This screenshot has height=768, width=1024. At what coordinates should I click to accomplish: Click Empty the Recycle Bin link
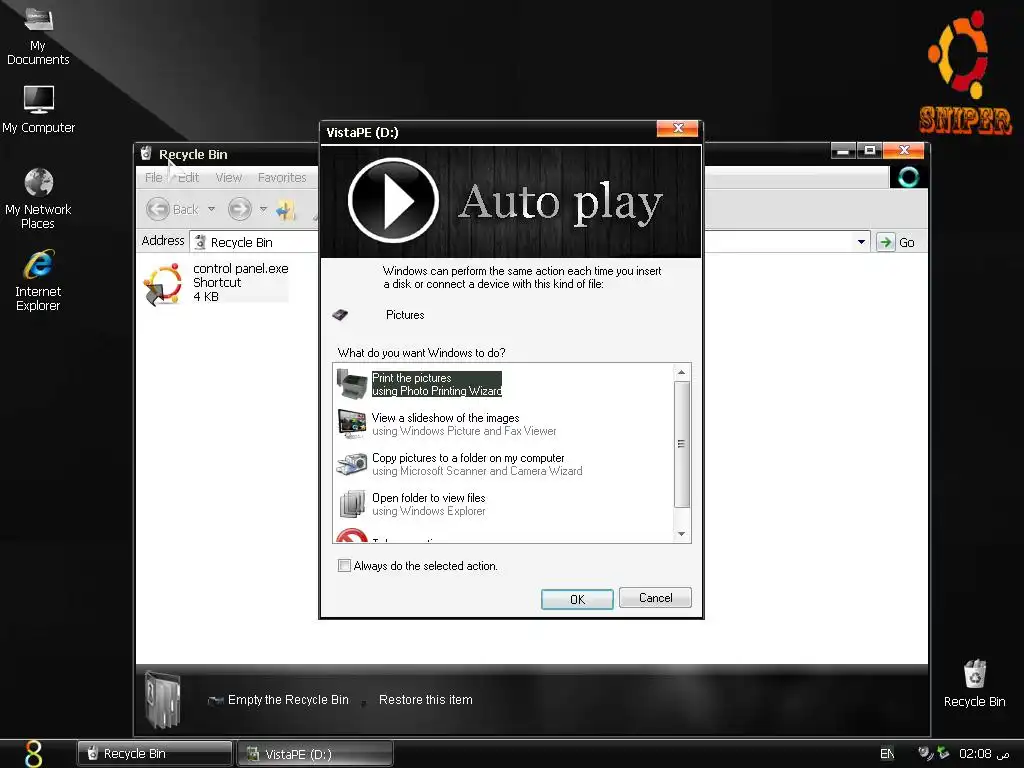pos(288,699)
